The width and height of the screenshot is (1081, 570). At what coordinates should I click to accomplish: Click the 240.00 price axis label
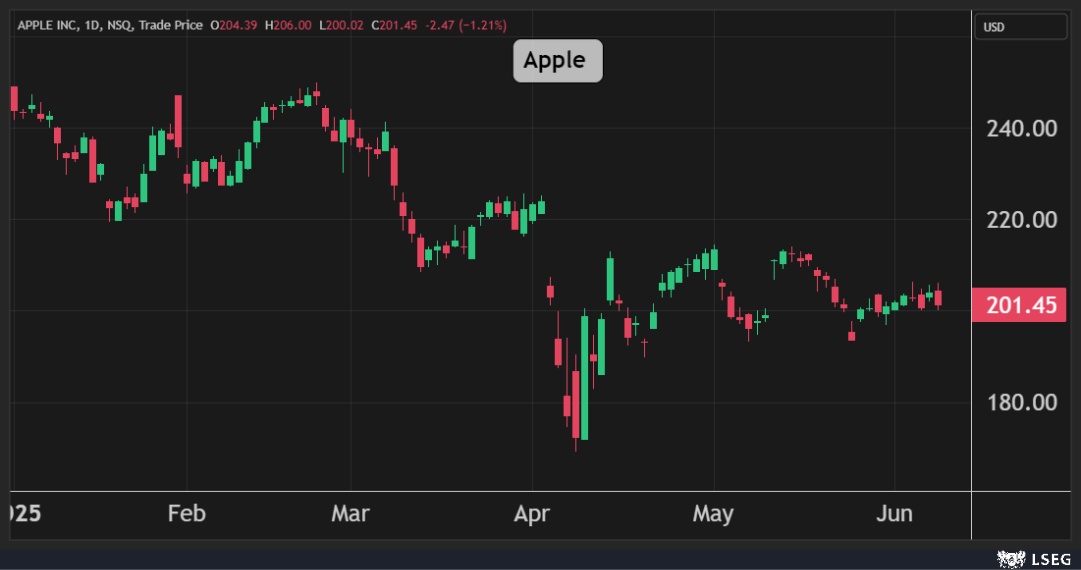tap(1020, 128)
